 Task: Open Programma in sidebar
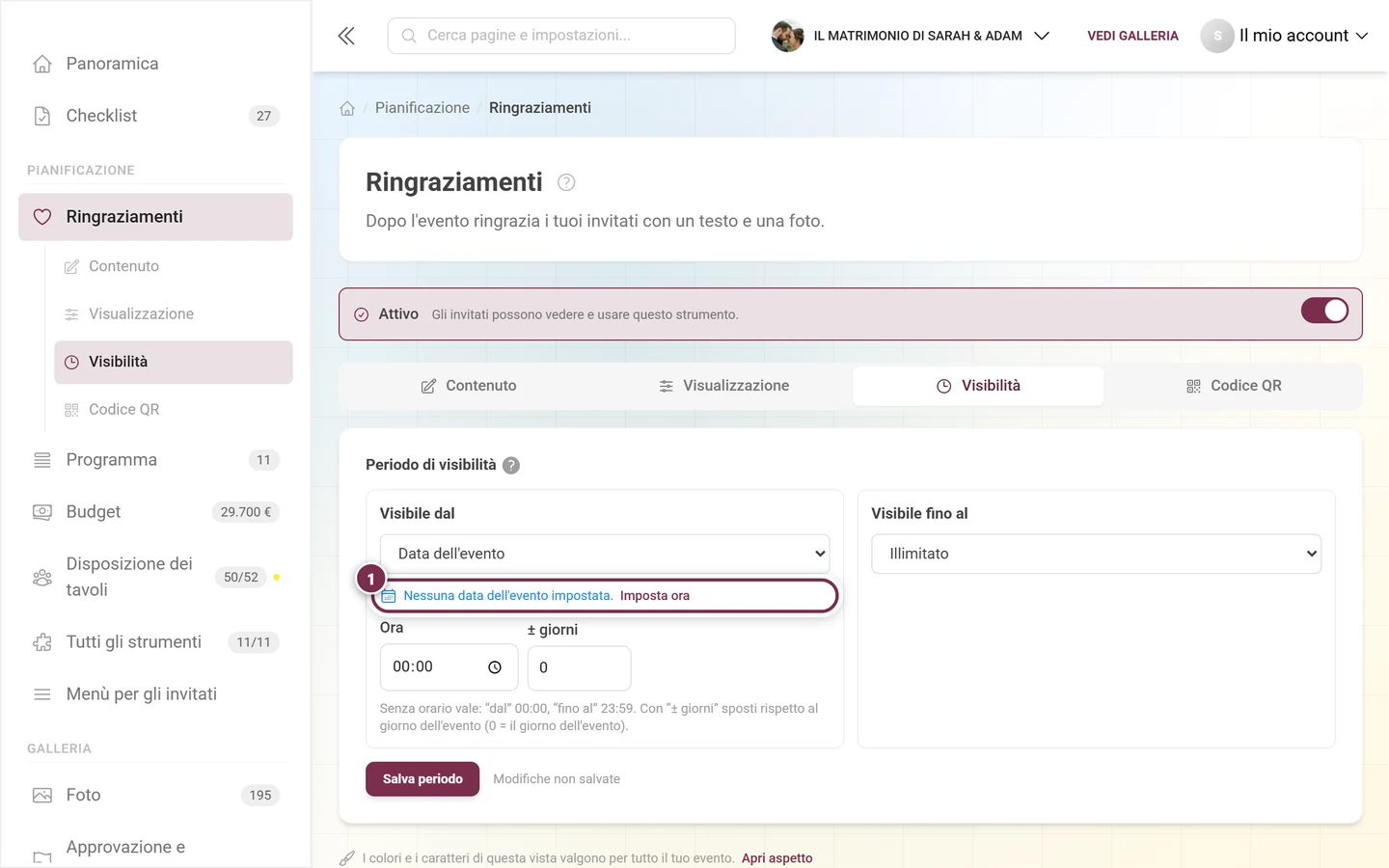coord(155,460)
